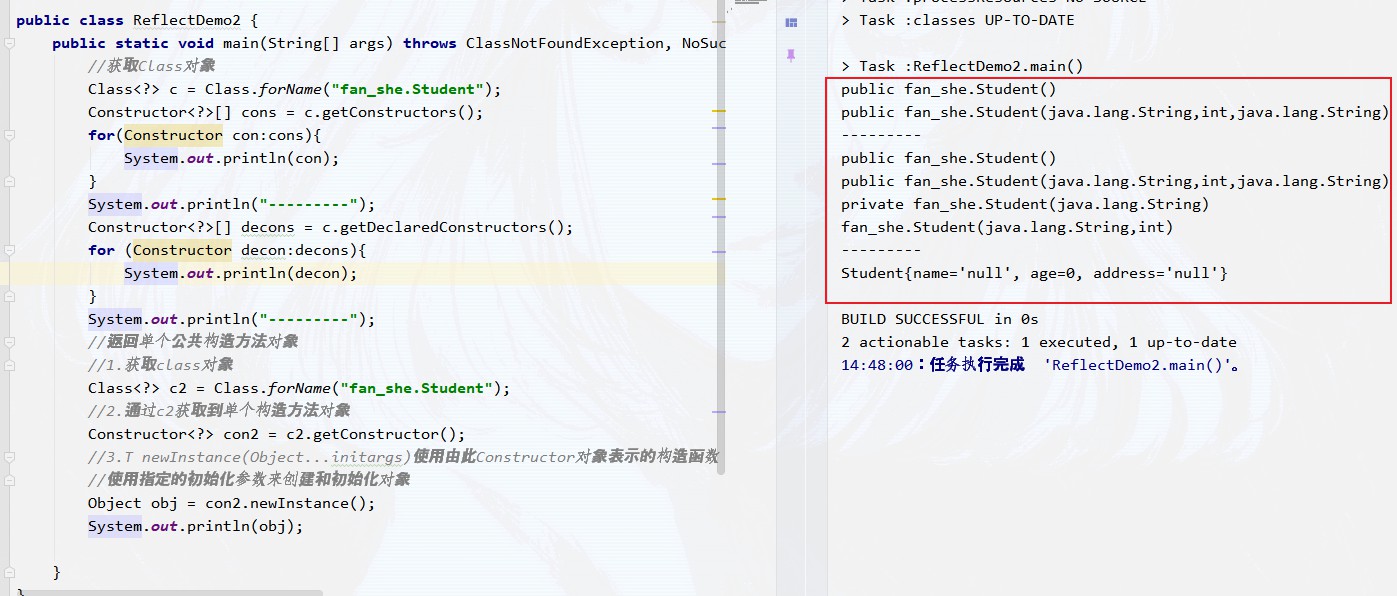Click the //2.通过c2获取到单个构造方法对象 comment
This screenshot has width=1397, height=596.
pos(219,411)
